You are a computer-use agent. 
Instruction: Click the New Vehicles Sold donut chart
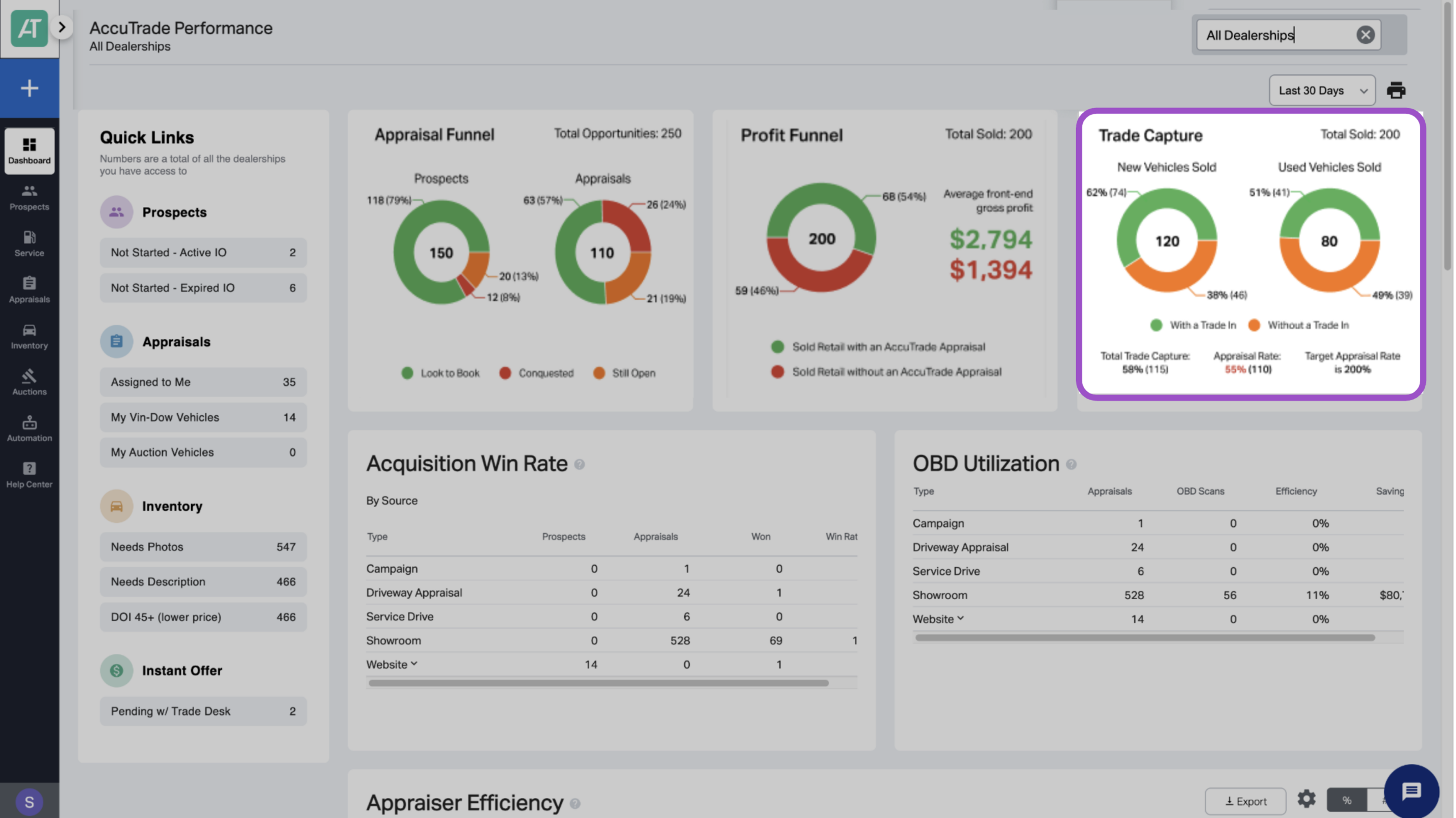pyautogui.click(x=1167, y=240)
